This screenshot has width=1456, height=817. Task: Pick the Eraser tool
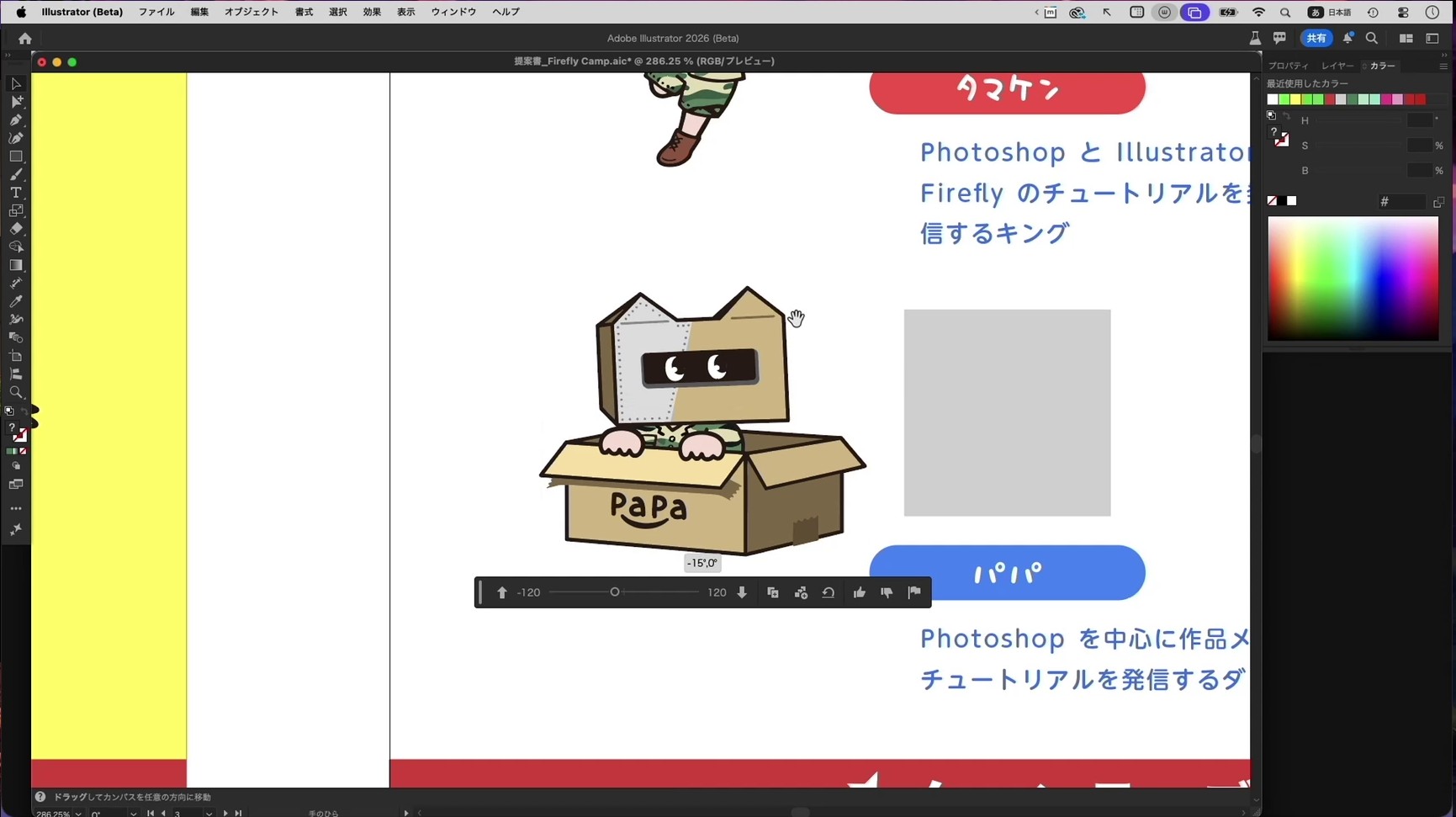click(15, 229)
